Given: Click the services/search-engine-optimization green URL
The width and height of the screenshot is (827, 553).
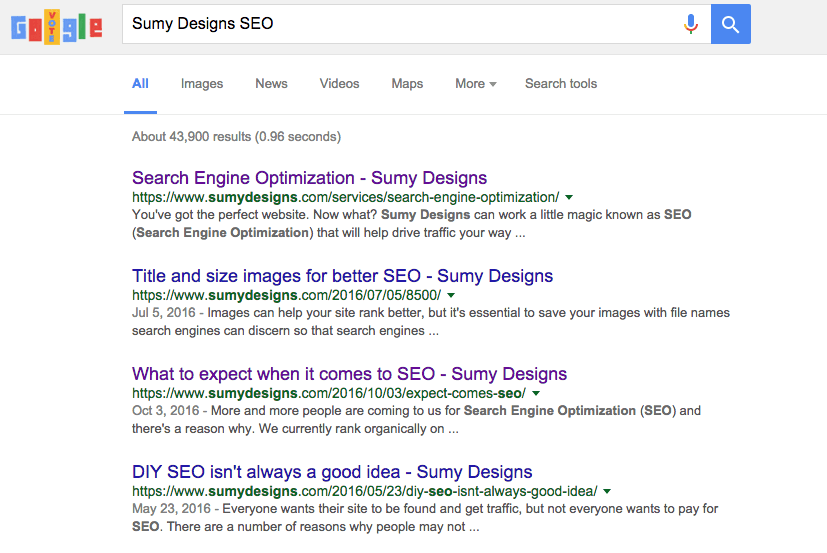Looking at the screenshot, I should pyautogui.click(x=345, y=197).
